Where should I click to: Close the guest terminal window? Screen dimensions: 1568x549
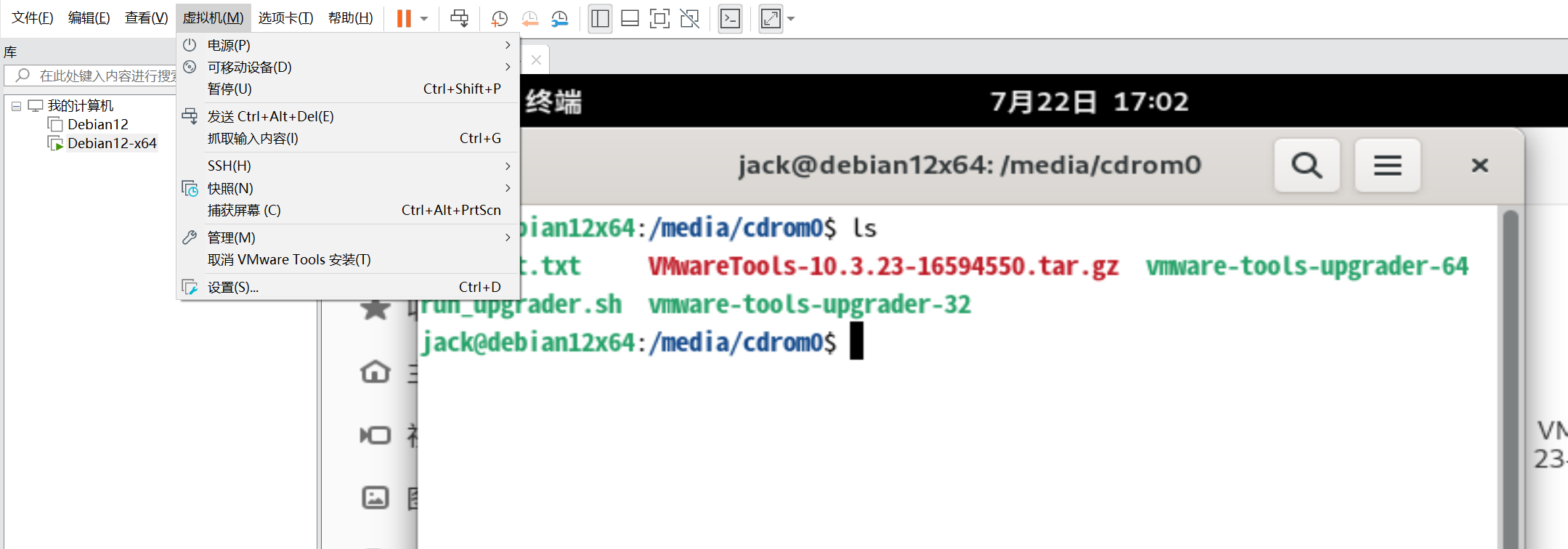click(x=1479, y=166)
